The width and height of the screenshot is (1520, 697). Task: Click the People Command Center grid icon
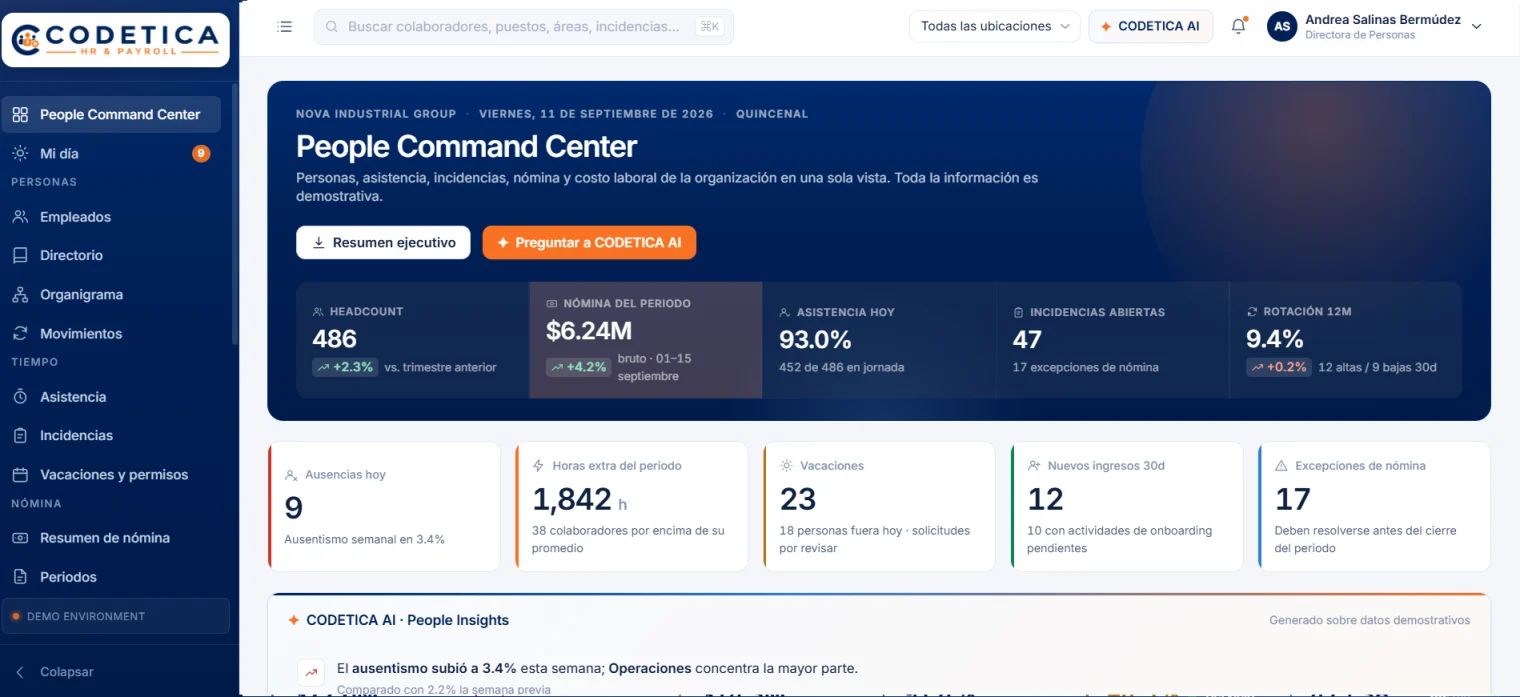(20, 115)
